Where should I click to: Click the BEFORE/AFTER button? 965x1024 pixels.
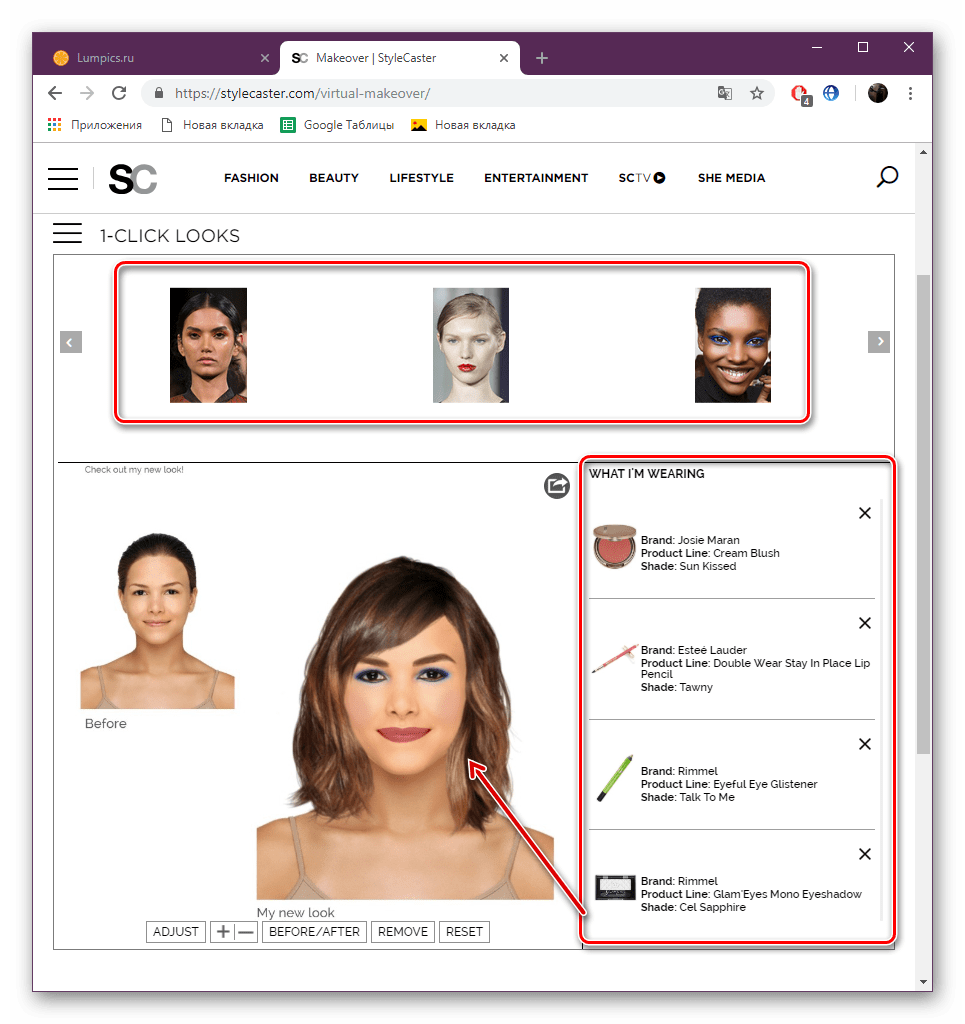pos(314,932)
